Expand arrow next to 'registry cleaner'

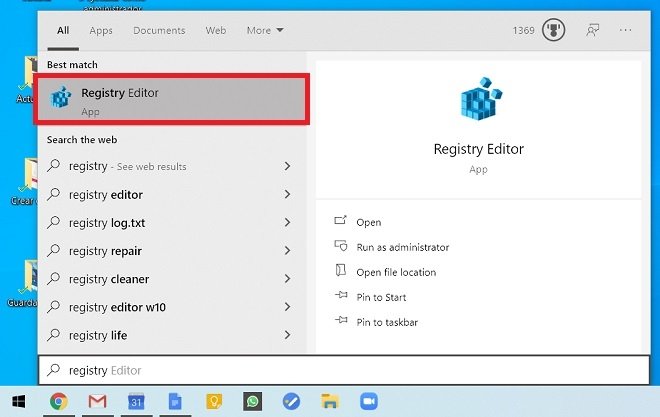[x=287, y=279]
